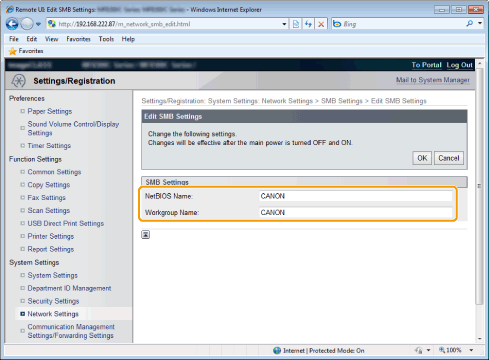Click the Stop loading X icon
Viewport: 489px width, 360px height.
click(321, 24)
